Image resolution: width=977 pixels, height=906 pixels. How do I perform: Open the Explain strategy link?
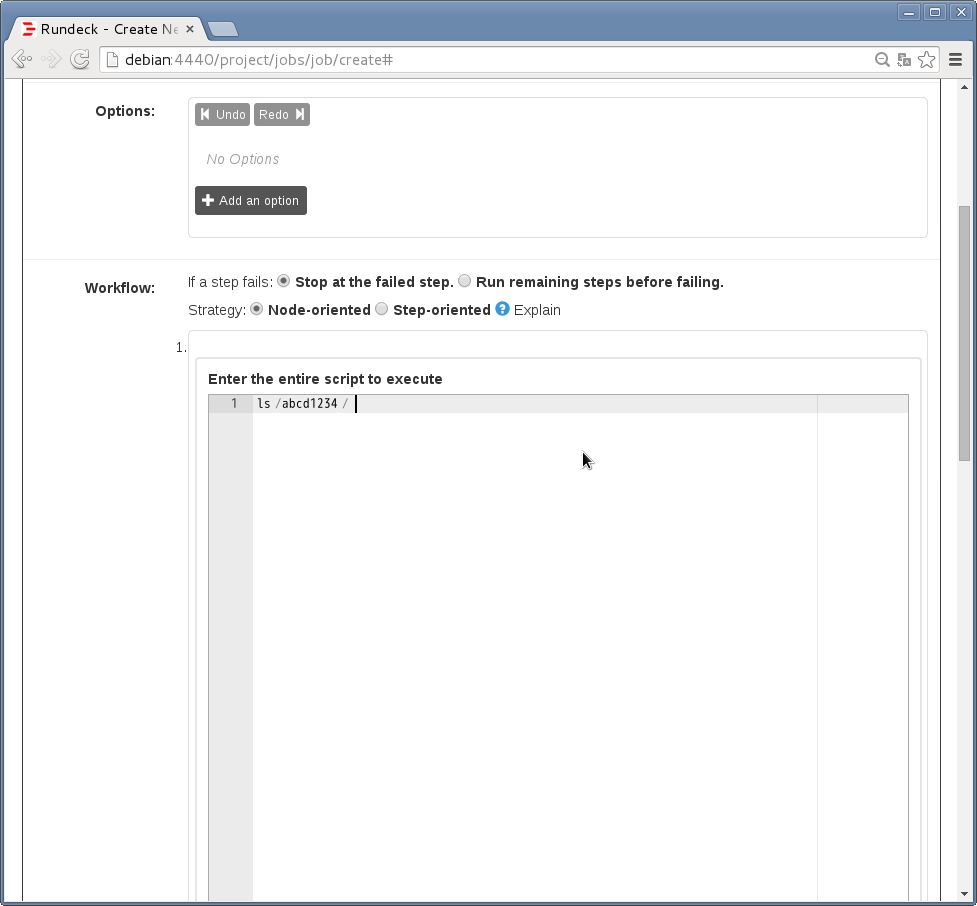(537, 310)
